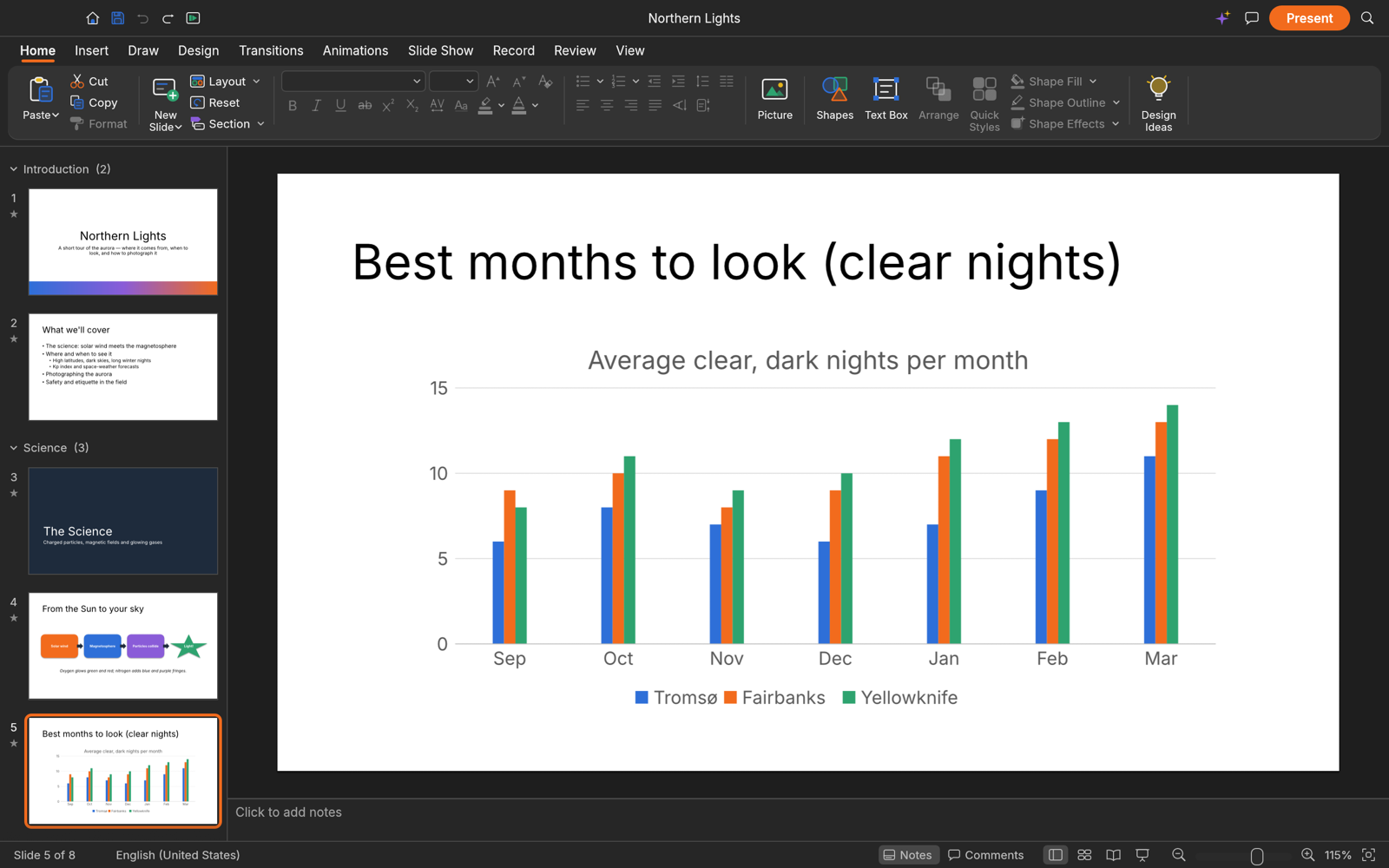Screen dimensions: 1389x868
Task: Open Quick Styles gallery
Action: point(984,103)
